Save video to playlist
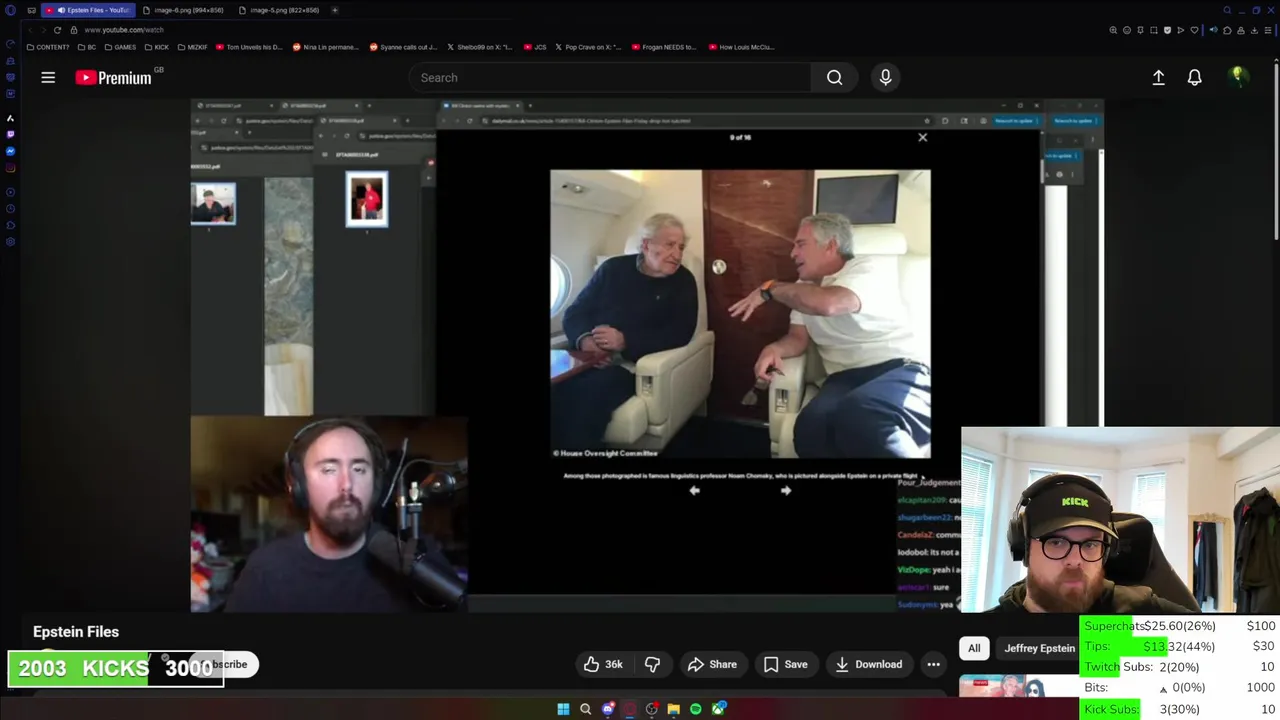This screenshot has height=720, width=1280. pyautogui.click(x=785, y=664)
